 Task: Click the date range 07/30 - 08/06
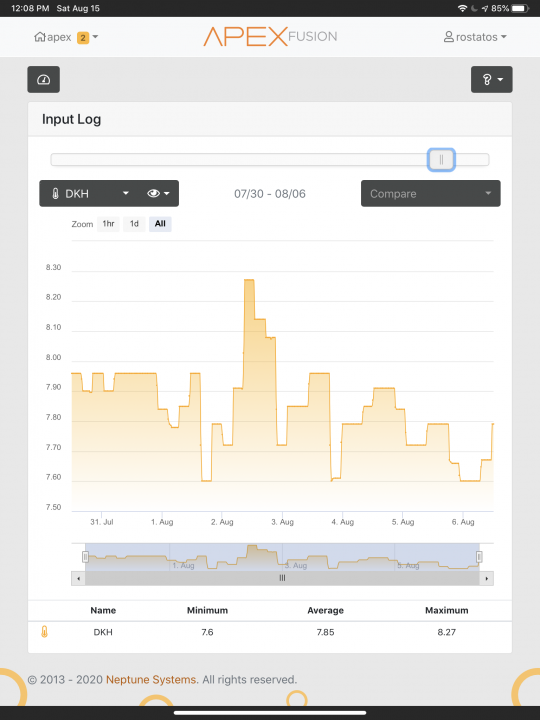(x=270, y=194)
